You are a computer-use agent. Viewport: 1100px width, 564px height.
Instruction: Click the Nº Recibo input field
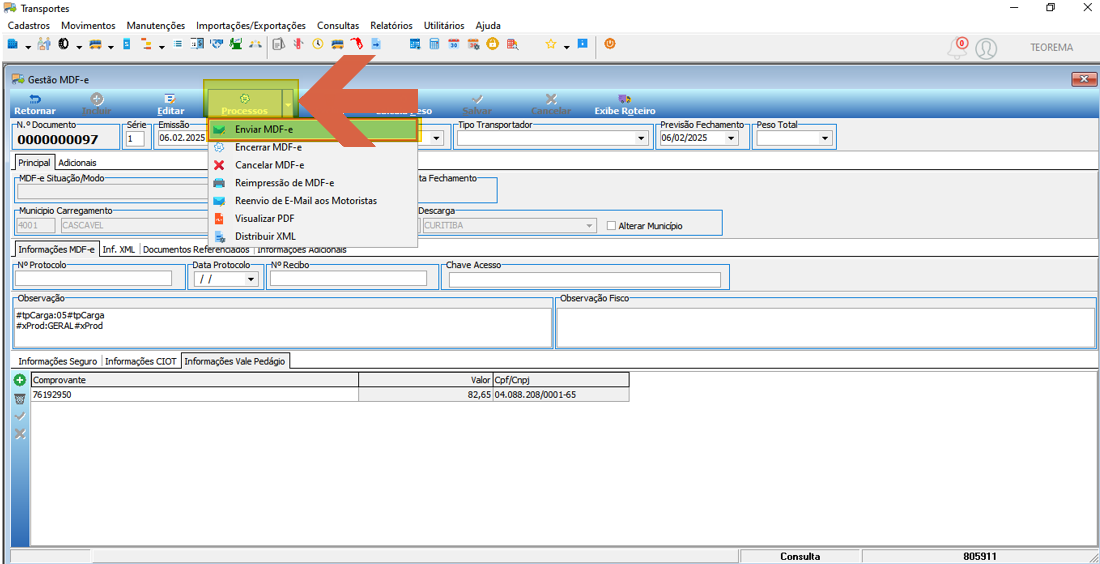[348, 278]
